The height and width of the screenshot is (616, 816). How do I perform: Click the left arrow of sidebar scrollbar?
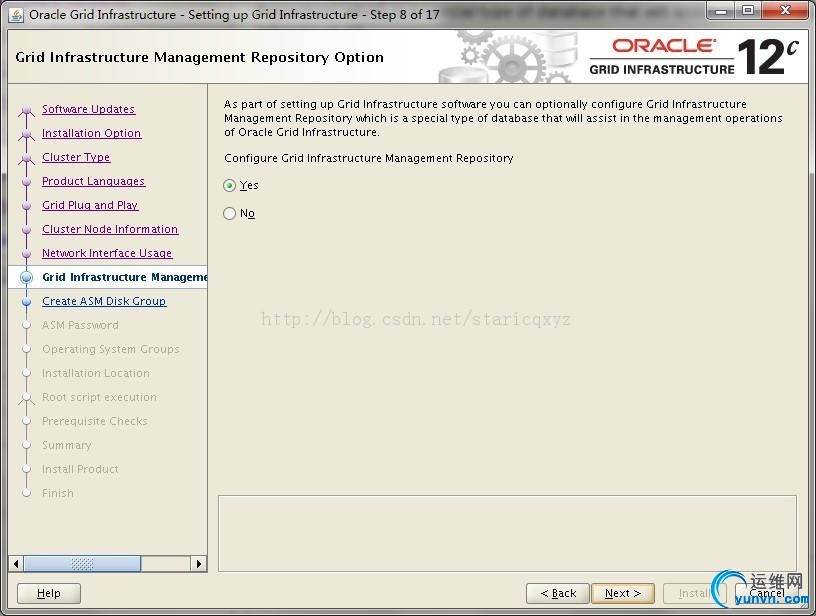(16, 563)
